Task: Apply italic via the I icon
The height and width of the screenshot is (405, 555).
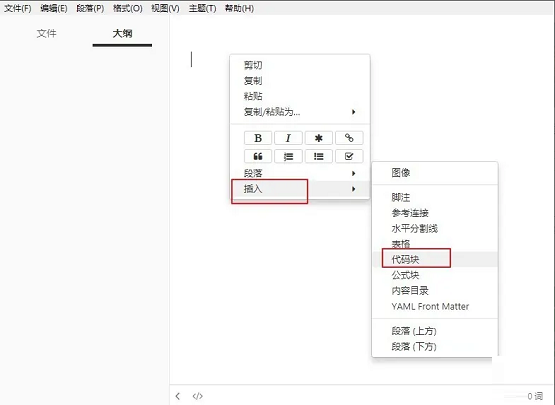Action: (x=288, y=138)
